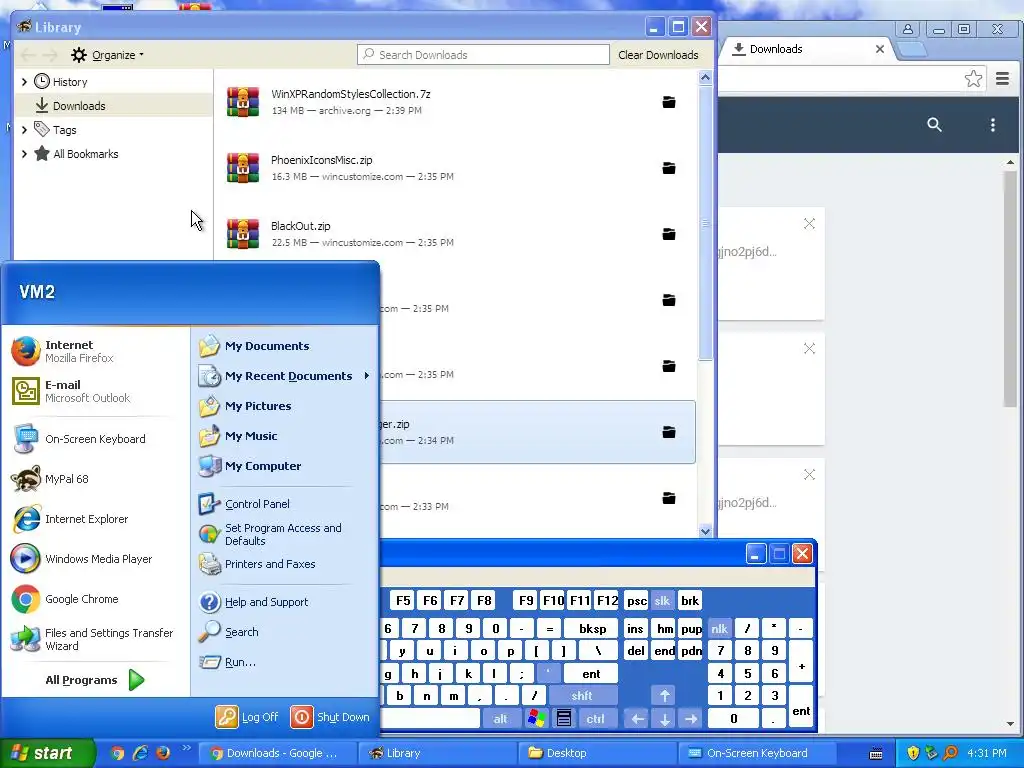The width and height of the screenshot is (1024, 768).
Task: Toggle the shft key on keyboard
Action: [x=582, y=696]
